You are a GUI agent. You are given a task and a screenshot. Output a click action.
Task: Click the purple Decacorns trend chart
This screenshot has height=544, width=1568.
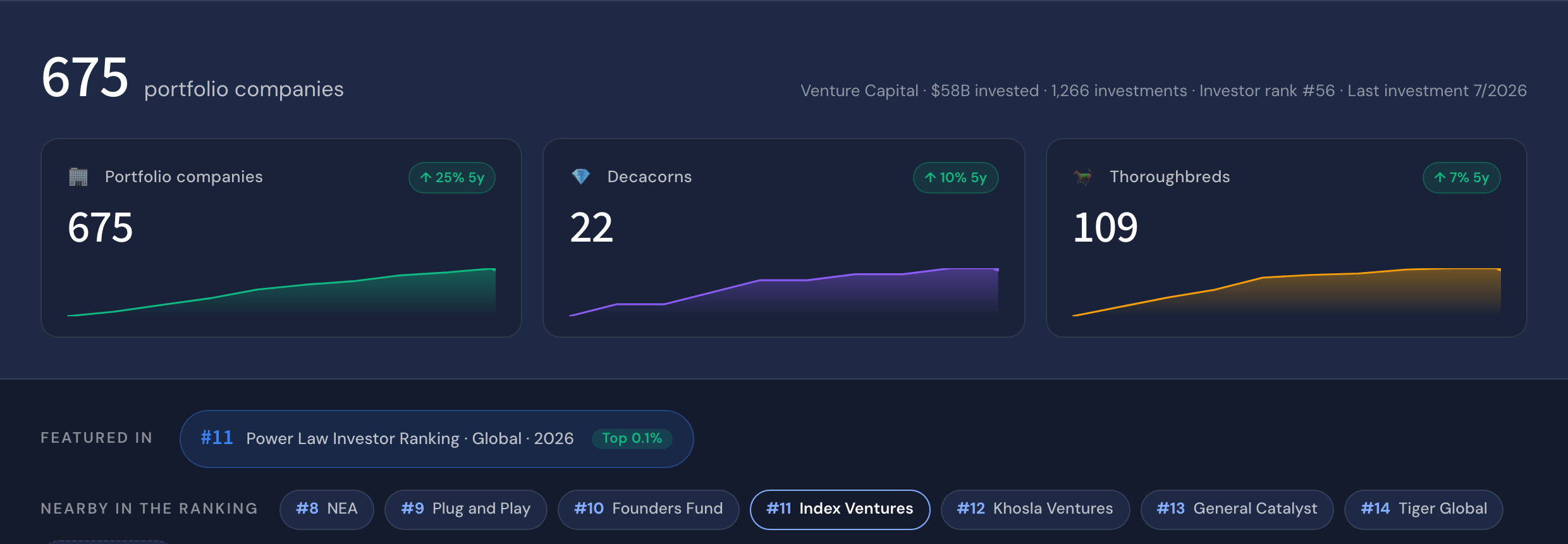click(784, 292)
